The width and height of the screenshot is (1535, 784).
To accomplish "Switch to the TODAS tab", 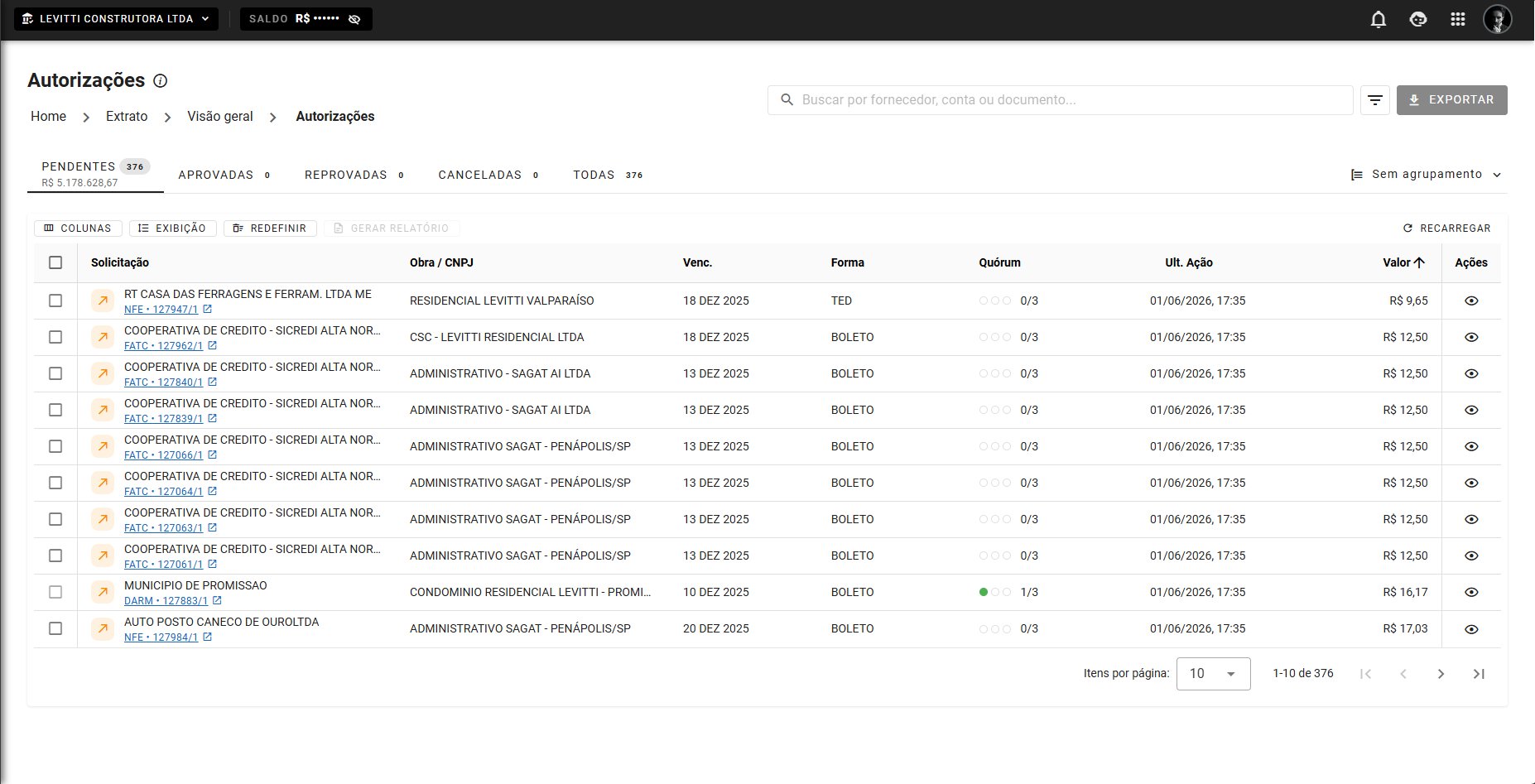I will 608,175.
